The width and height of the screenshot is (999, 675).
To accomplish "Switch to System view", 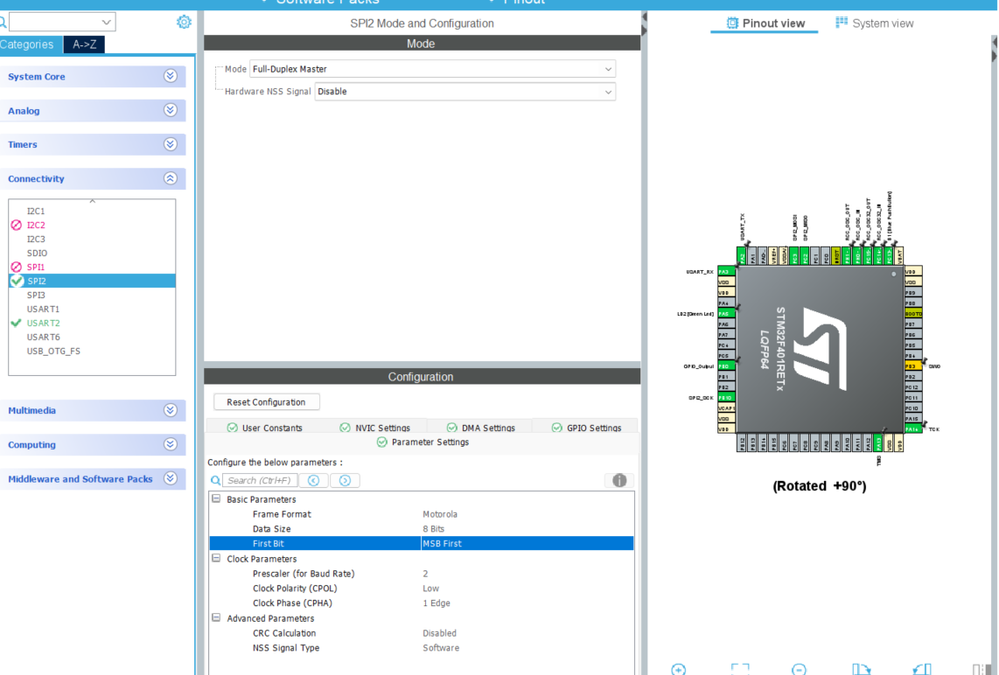I will pos(875,24).
